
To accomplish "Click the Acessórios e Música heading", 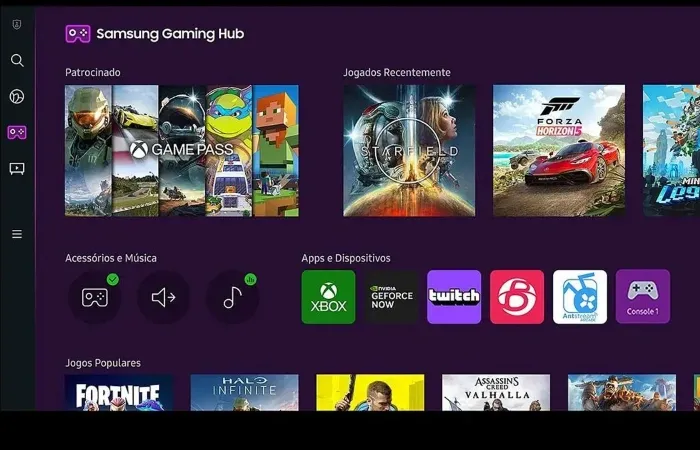I will tap(111, 258).
